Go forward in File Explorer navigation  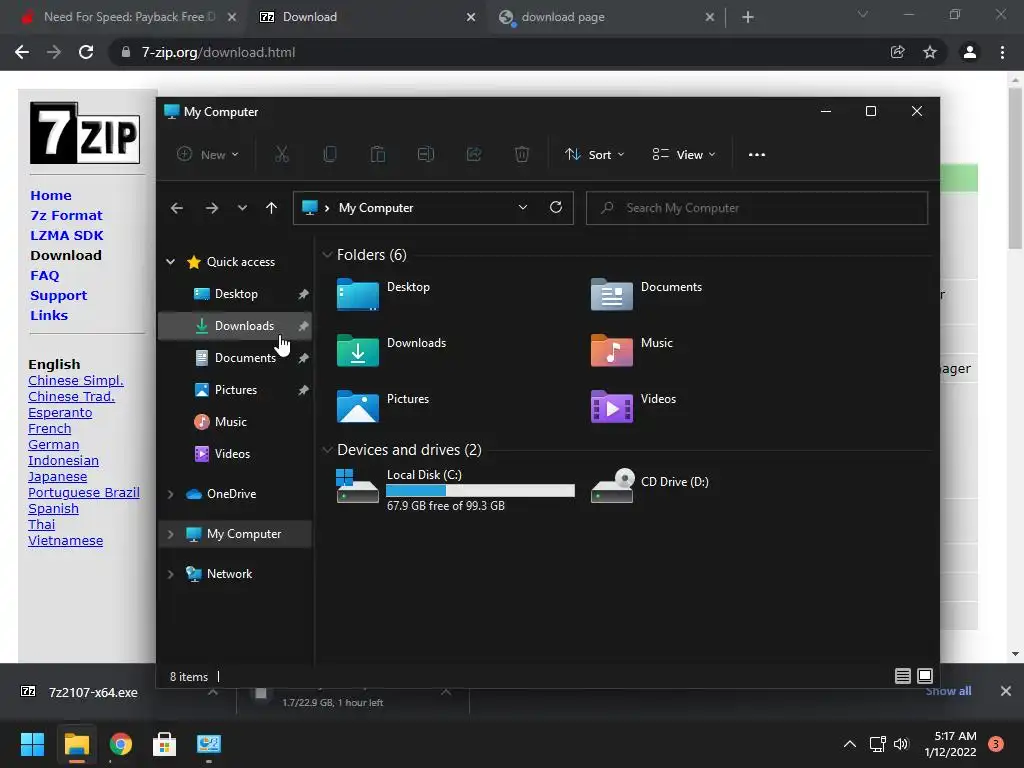(212, 208)
